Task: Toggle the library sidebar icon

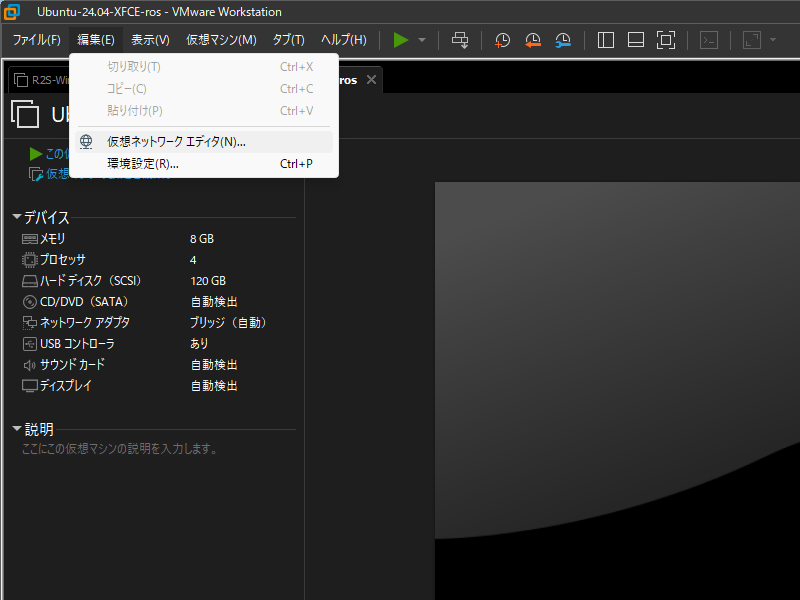Action: [606, 40]
